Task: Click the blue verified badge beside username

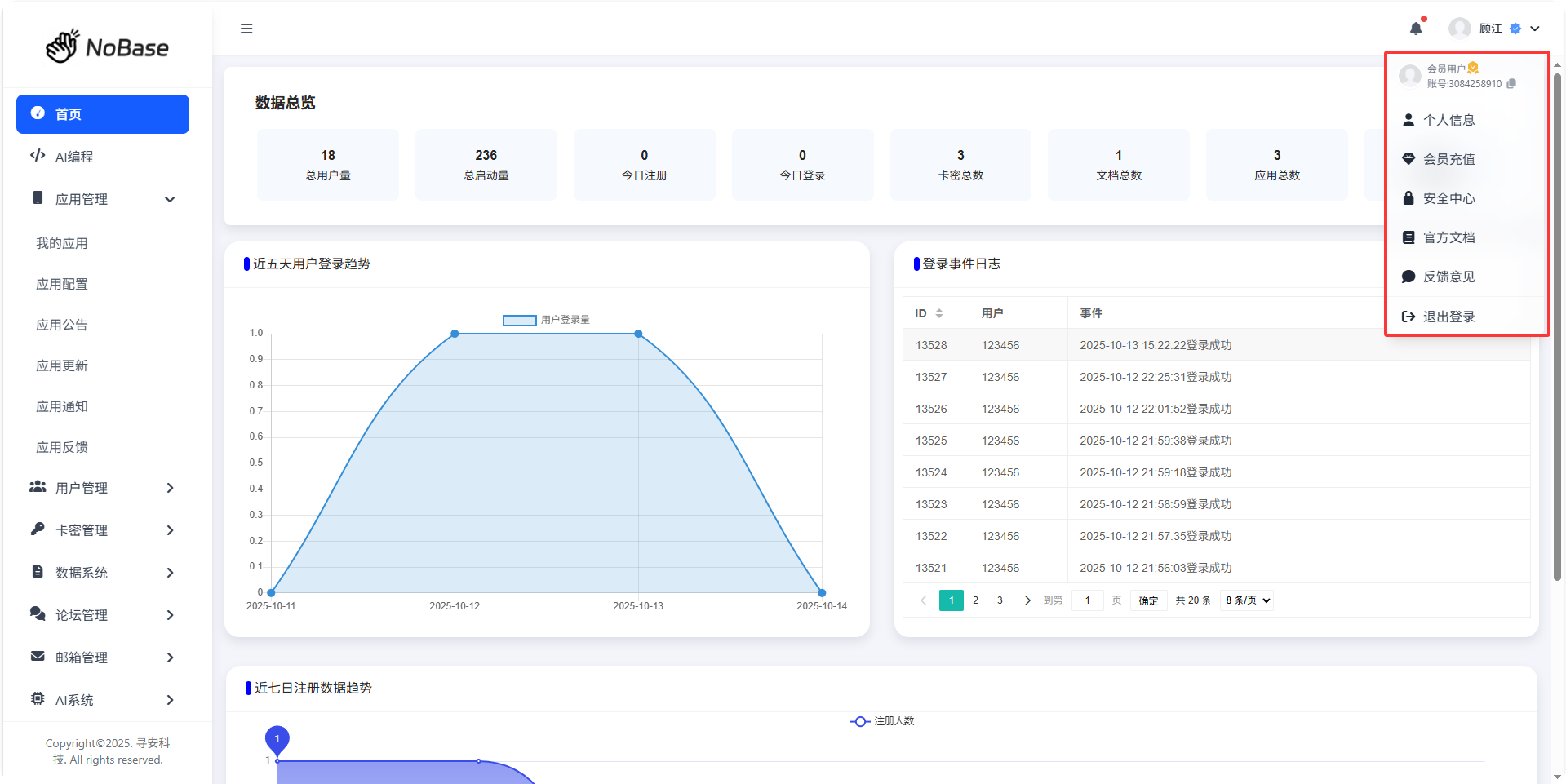Action: (x=1515, y=29)
